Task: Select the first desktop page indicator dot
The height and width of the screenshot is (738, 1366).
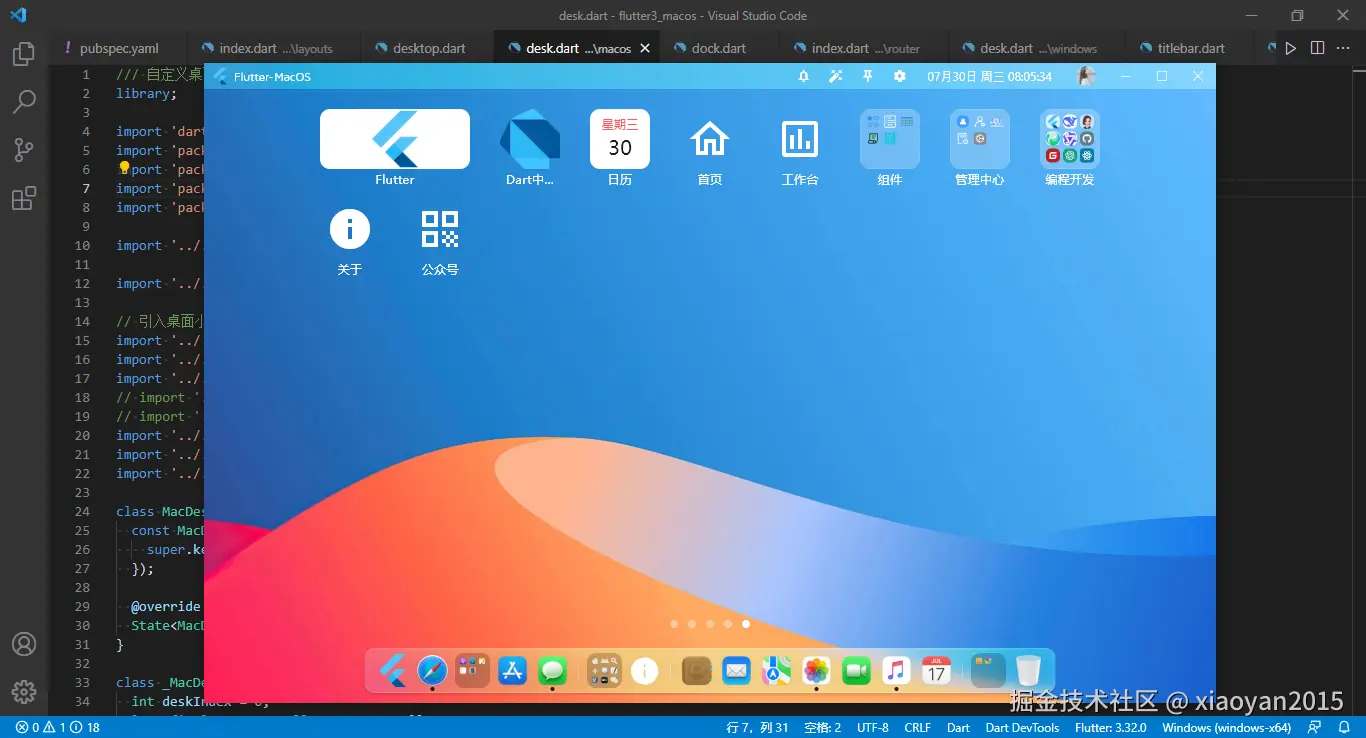Action: click(674, 624)
